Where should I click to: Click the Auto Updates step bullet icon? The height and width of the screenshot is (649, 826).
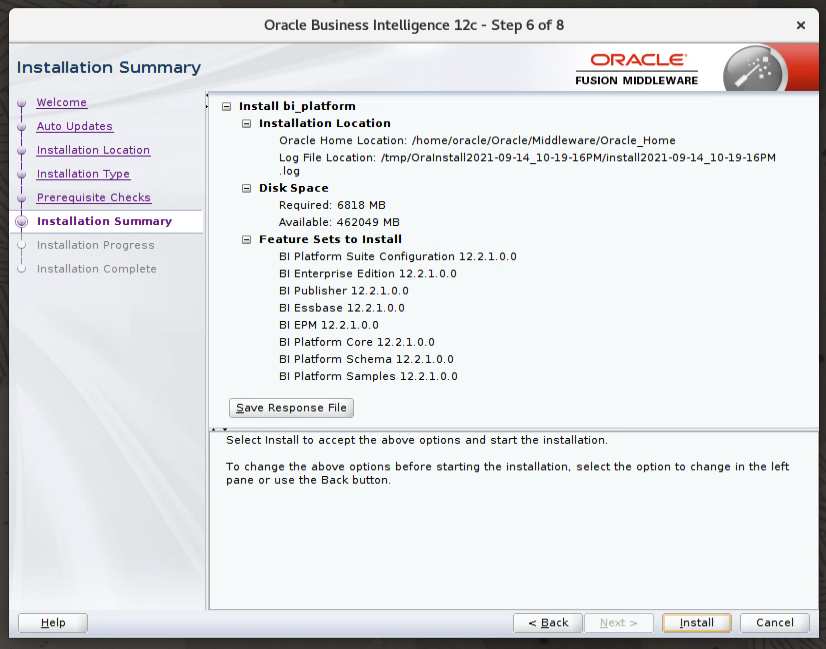click(22, 127)
